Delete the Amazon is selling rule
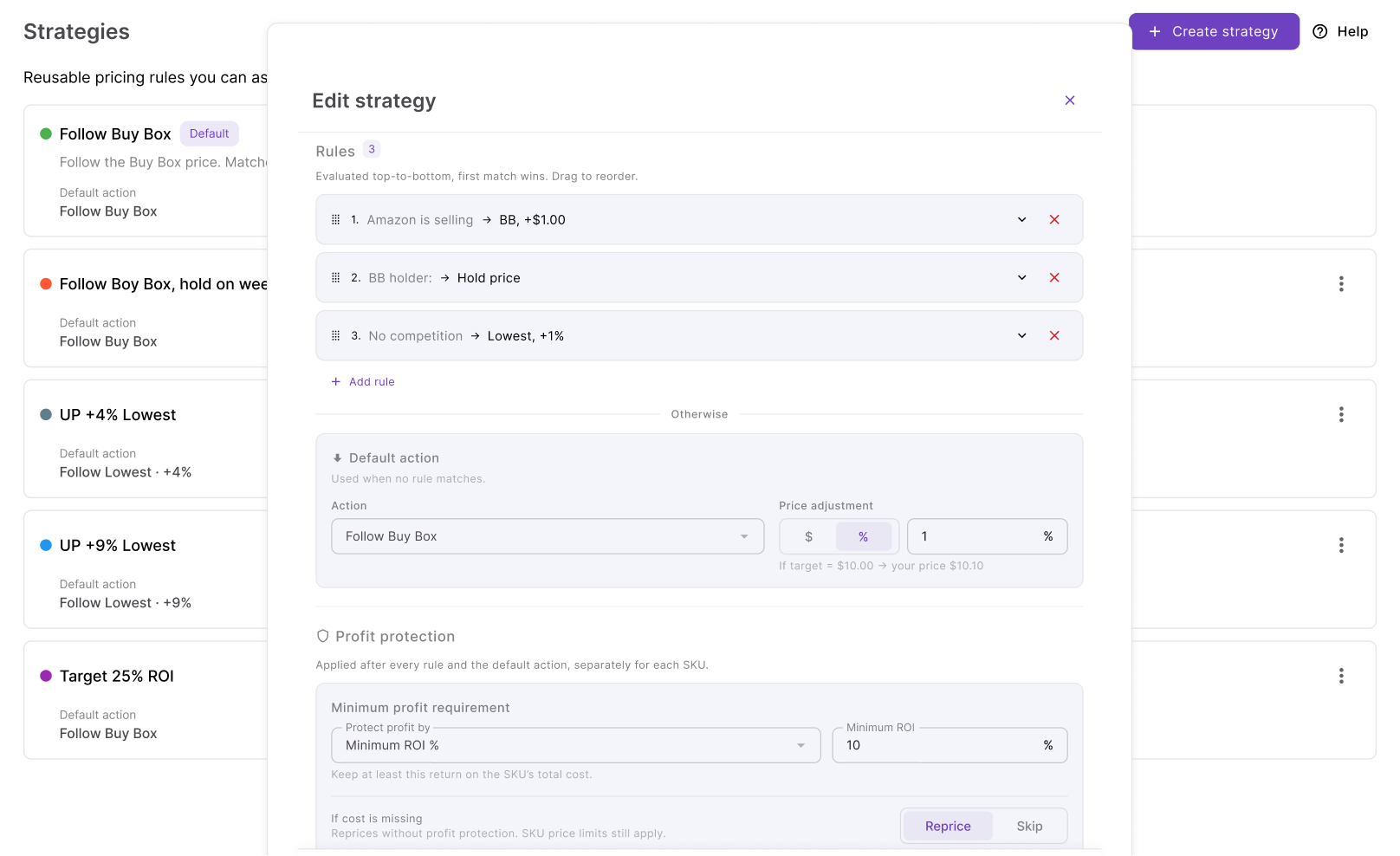1400x856 pixels. (1054, 220)
